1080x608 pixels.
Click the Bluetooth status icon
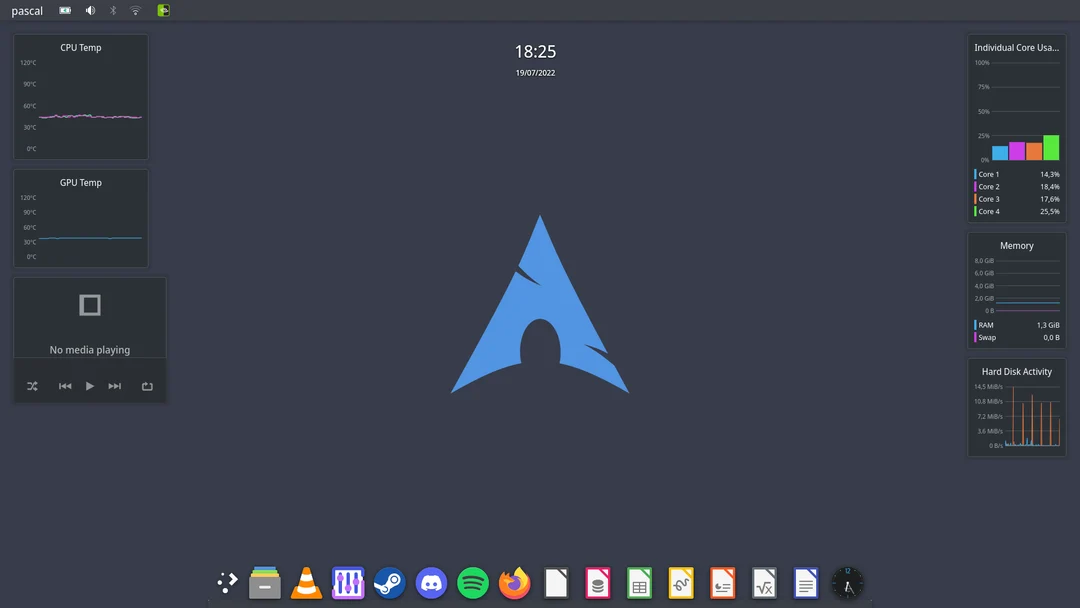tap(111, 10)
